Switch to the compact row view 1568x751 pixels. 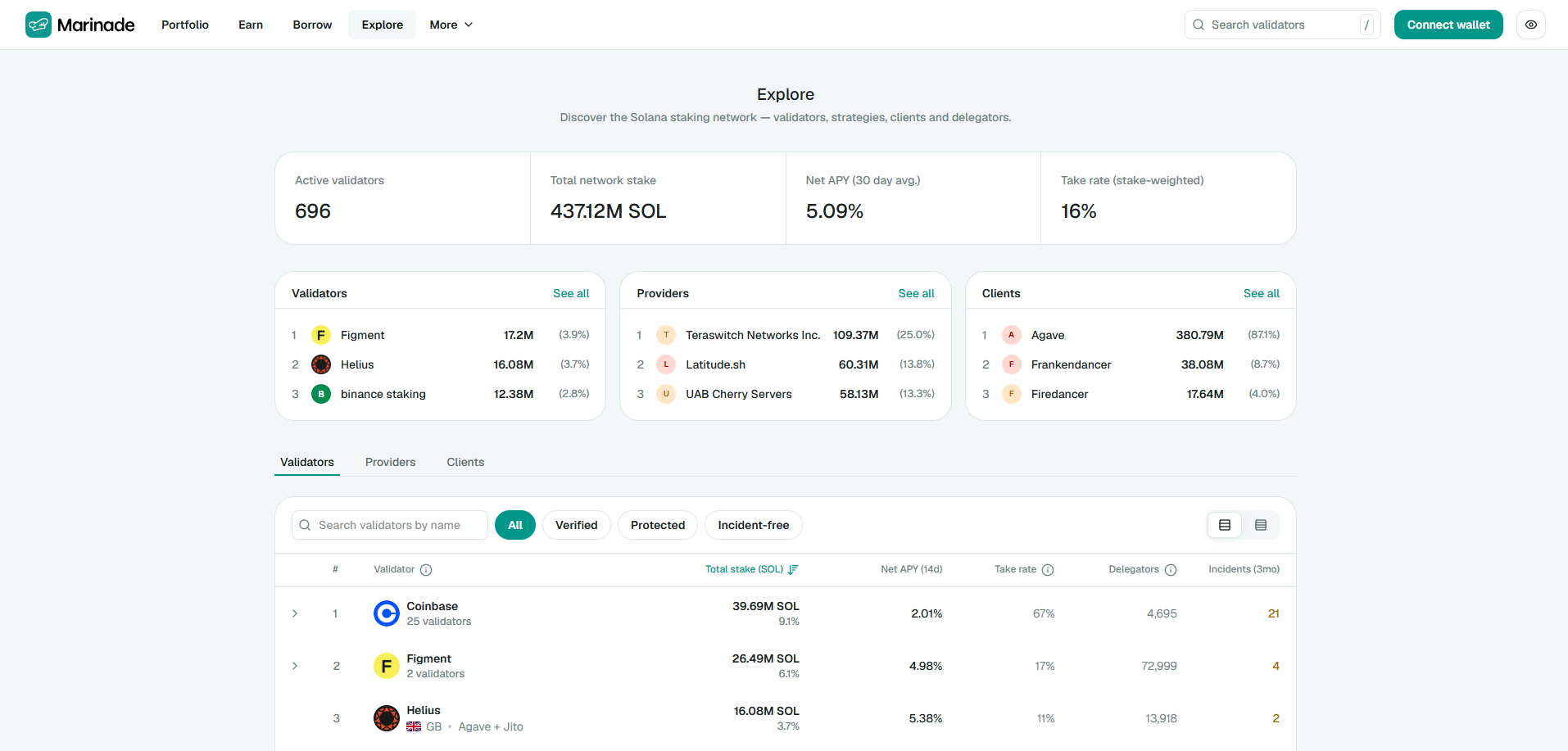1261,525
